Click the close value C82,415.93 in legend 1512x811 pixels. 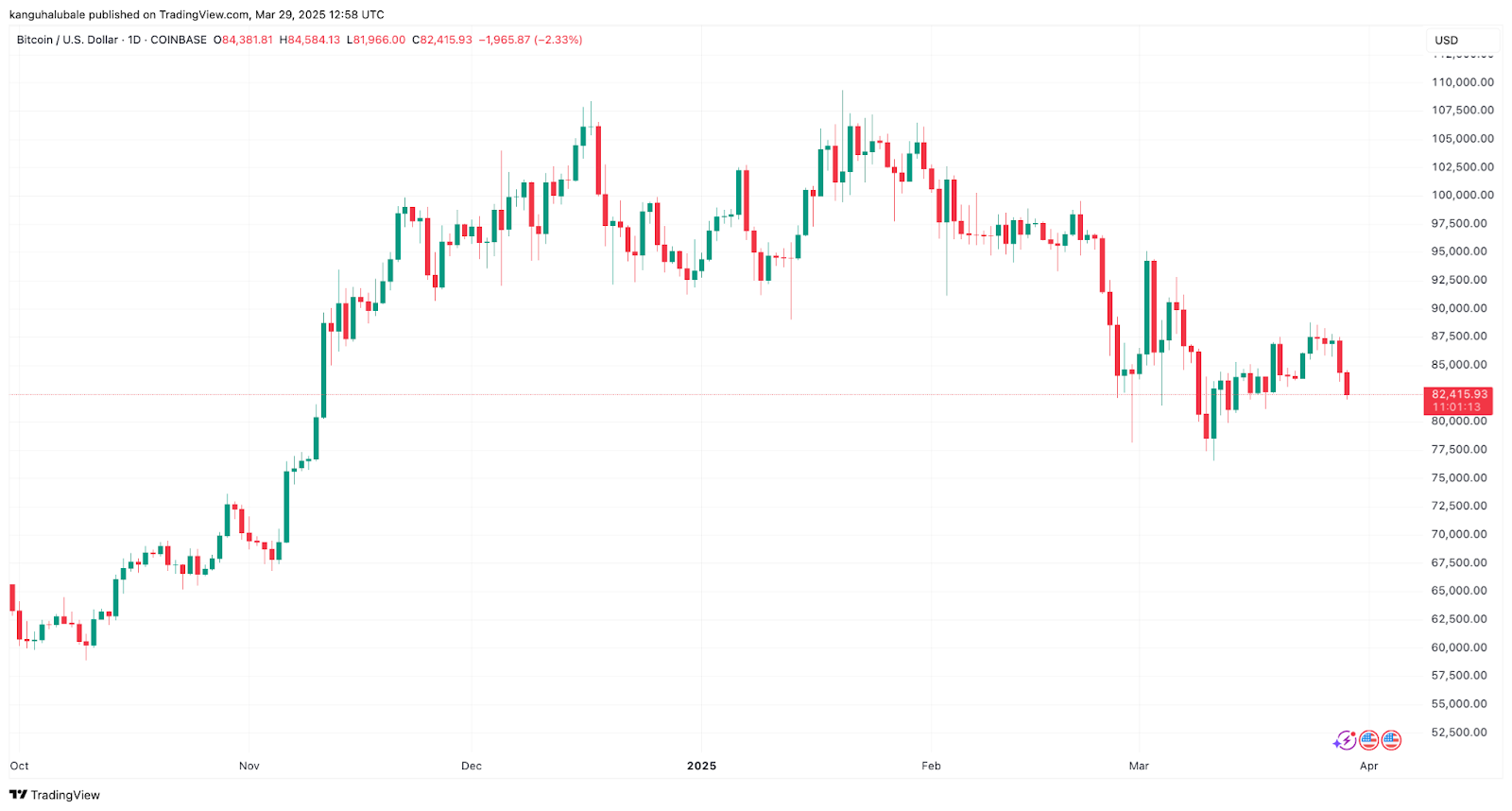click(442, 40)
